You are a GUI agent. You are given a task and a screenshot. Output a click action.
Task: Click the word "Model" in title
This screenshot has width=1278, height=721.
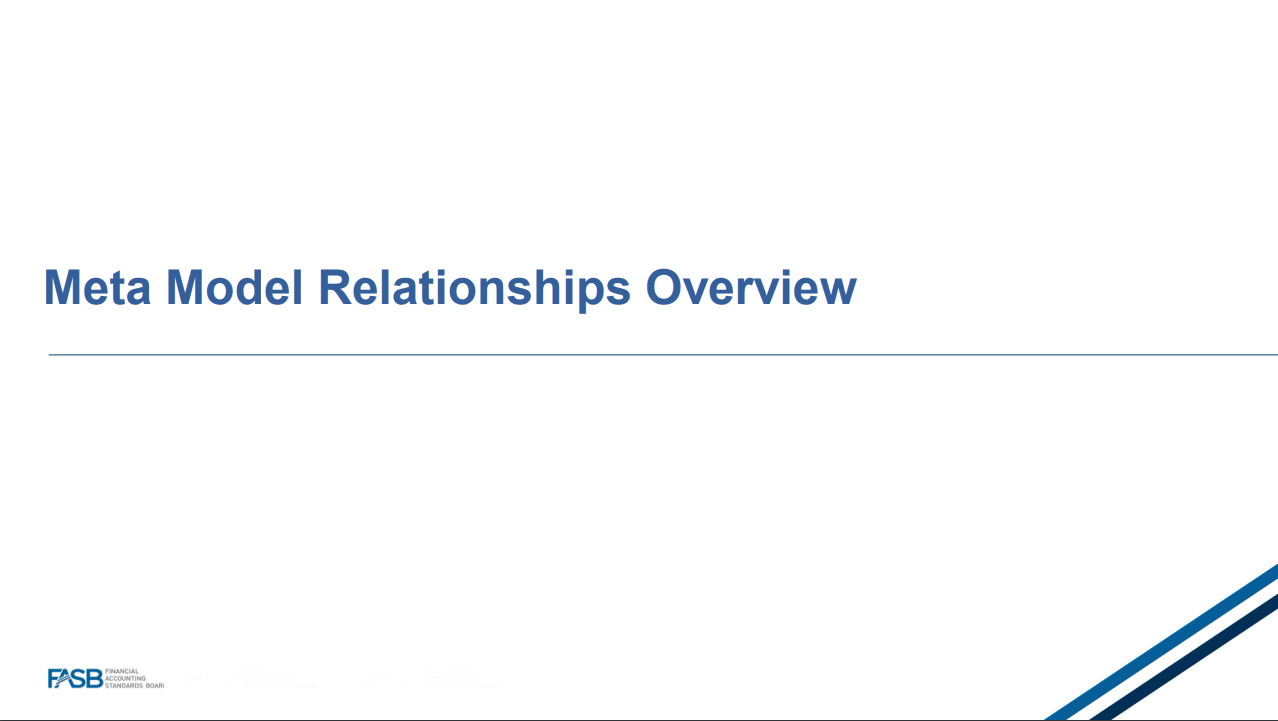coord(234,287)
